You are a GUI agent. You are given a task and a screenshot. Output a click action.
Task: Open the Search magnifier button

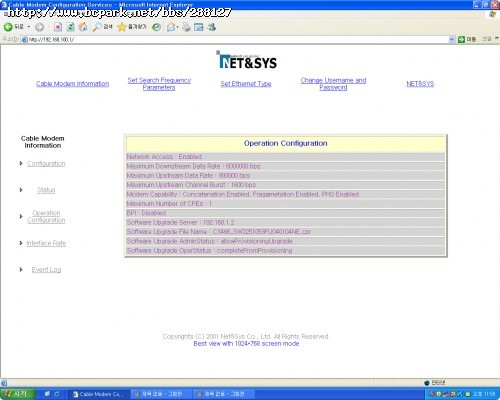103,27
